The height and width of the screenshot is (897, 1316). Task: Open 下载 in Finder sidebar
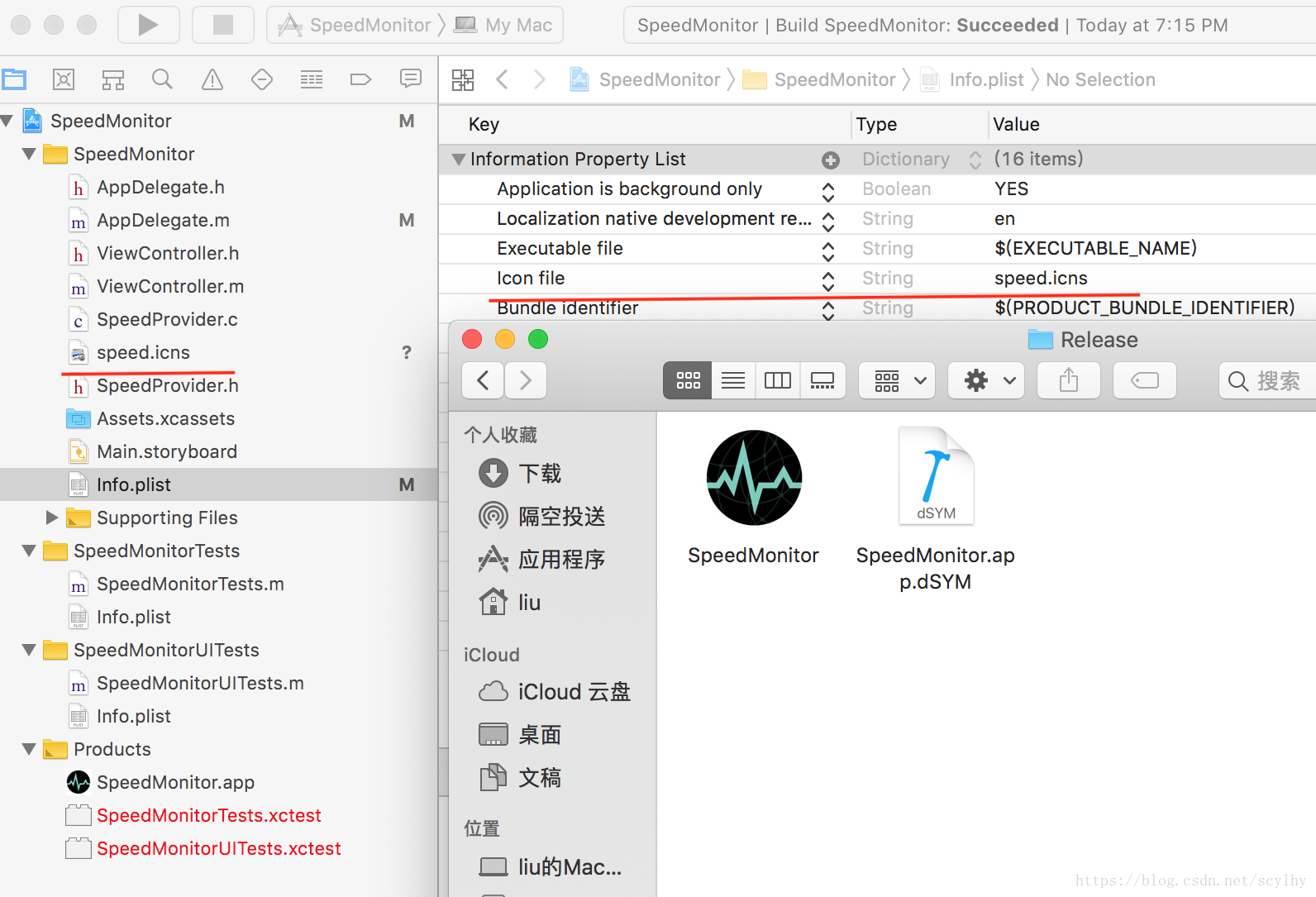[x=521, y=474]
